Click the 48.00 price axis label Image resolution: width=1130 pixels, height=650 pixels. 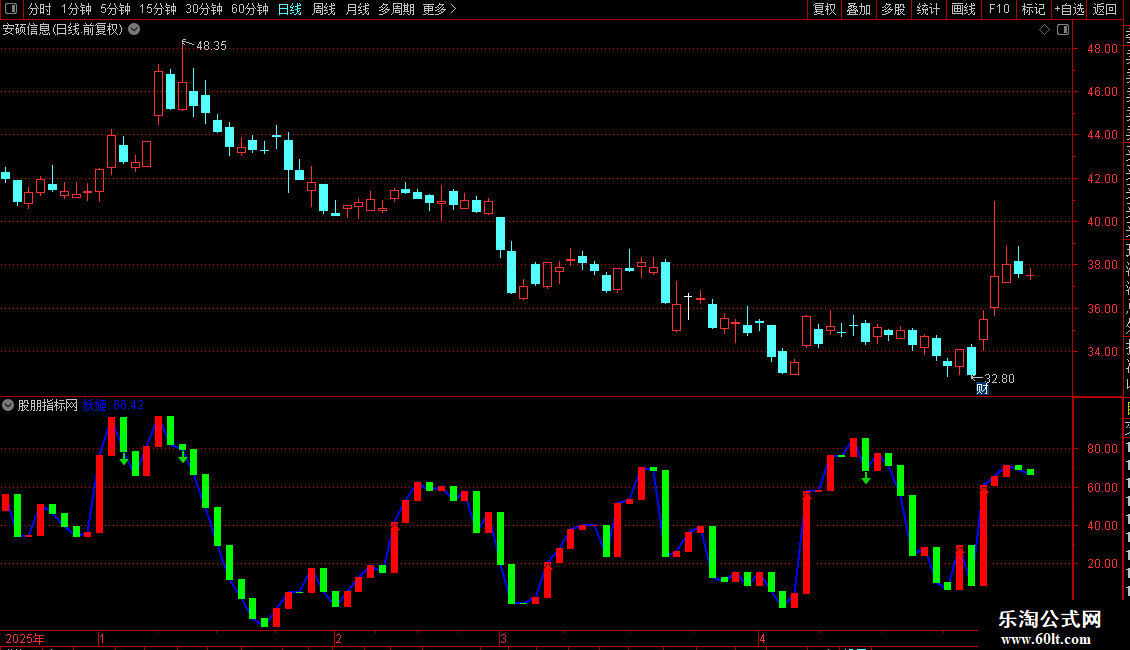(1103, 48)
